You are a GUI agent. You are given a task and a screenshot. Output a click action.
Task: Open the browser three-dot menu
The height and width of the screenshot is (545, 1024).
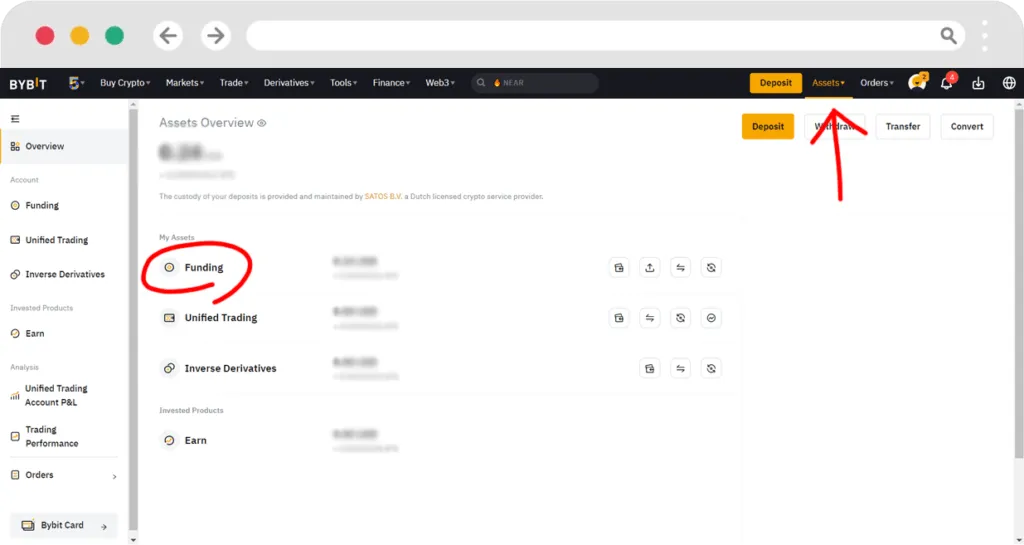(985, 36)
